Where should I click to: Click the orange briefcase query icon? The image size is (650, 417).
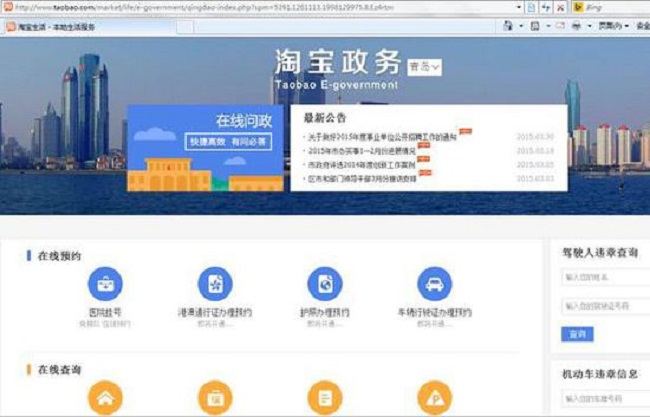(x=215, y=398)
